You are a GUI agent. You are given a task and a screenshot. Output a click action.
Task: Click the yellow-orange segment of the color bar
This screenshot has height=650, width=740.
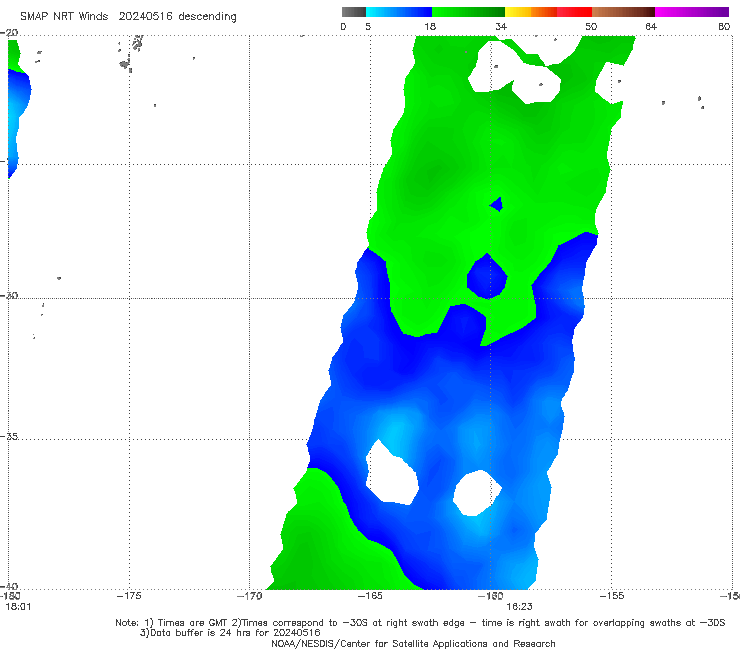531,12
